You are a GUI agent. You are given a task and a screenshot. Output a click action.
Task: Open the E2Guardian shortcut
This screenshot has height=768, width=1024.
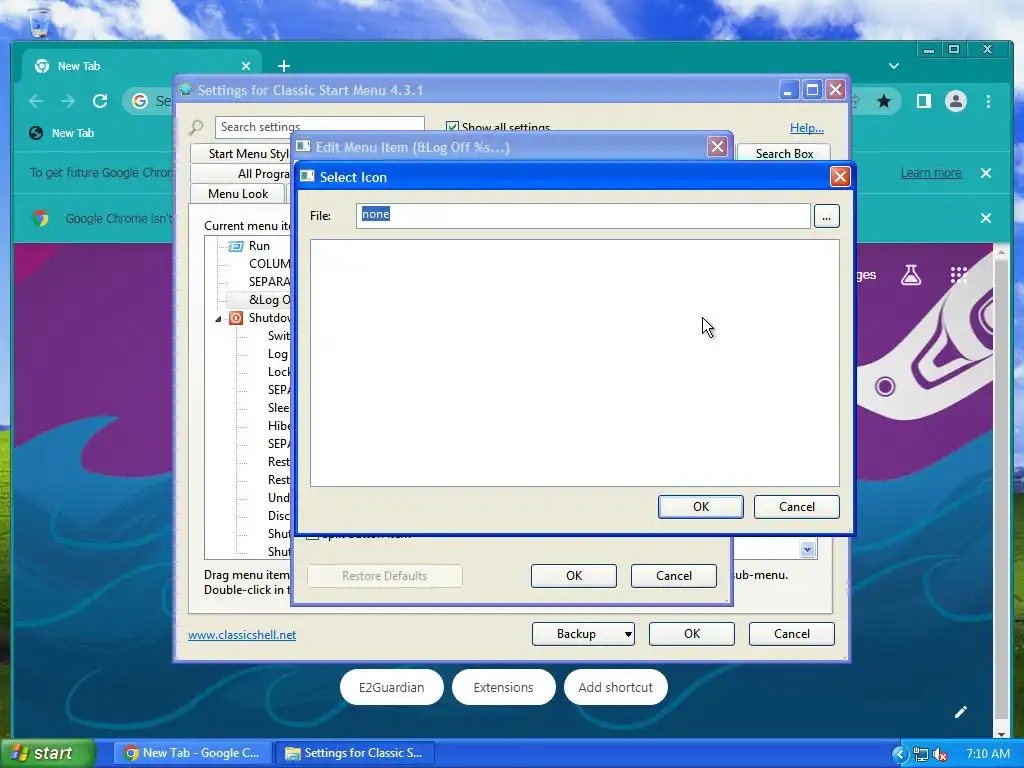391,687
